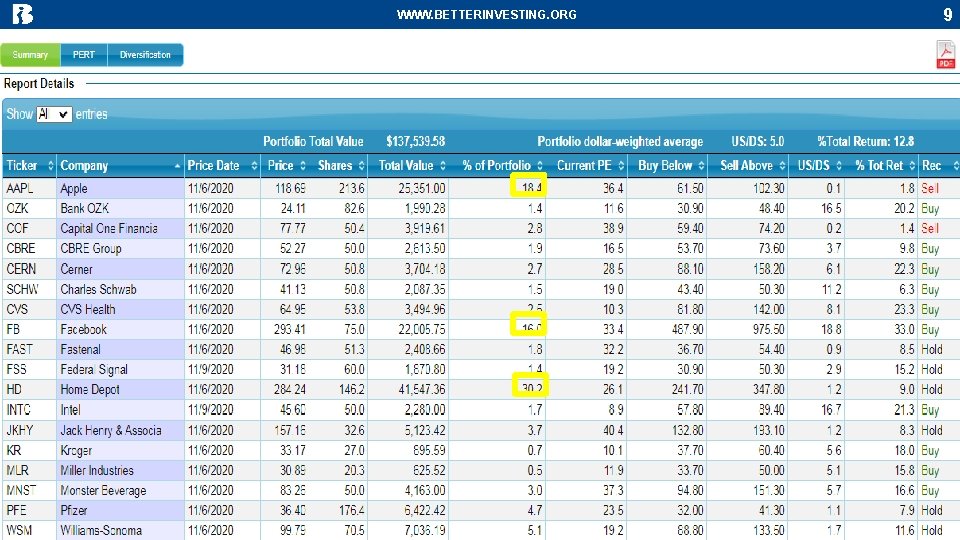Click Kroger's Buy recommendation
The height and width of the screenshot is (540, 960).
(930, 450)
